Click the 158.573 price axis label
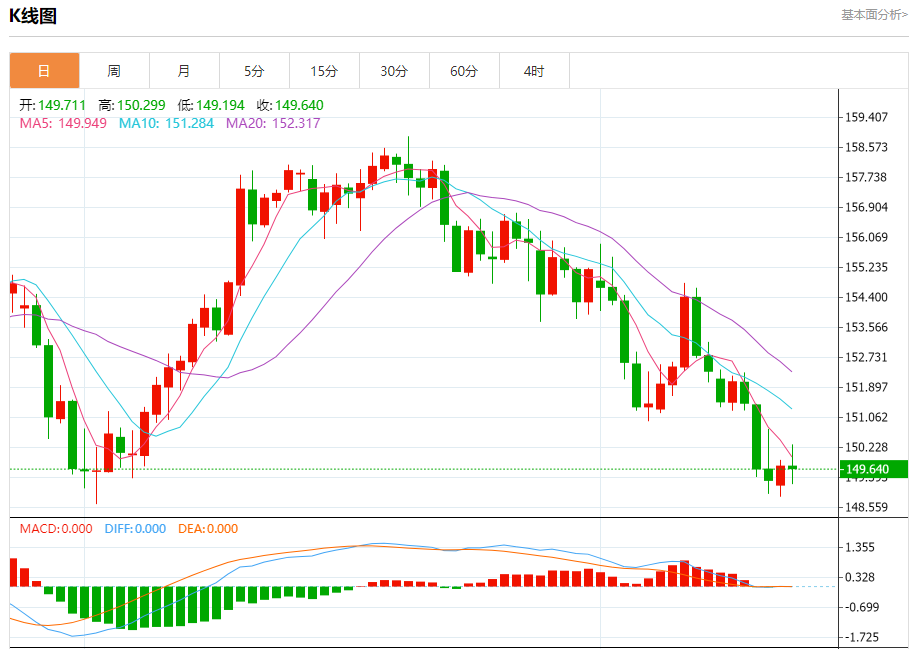Viewport: 913px width, 649px height. [866, 147]
